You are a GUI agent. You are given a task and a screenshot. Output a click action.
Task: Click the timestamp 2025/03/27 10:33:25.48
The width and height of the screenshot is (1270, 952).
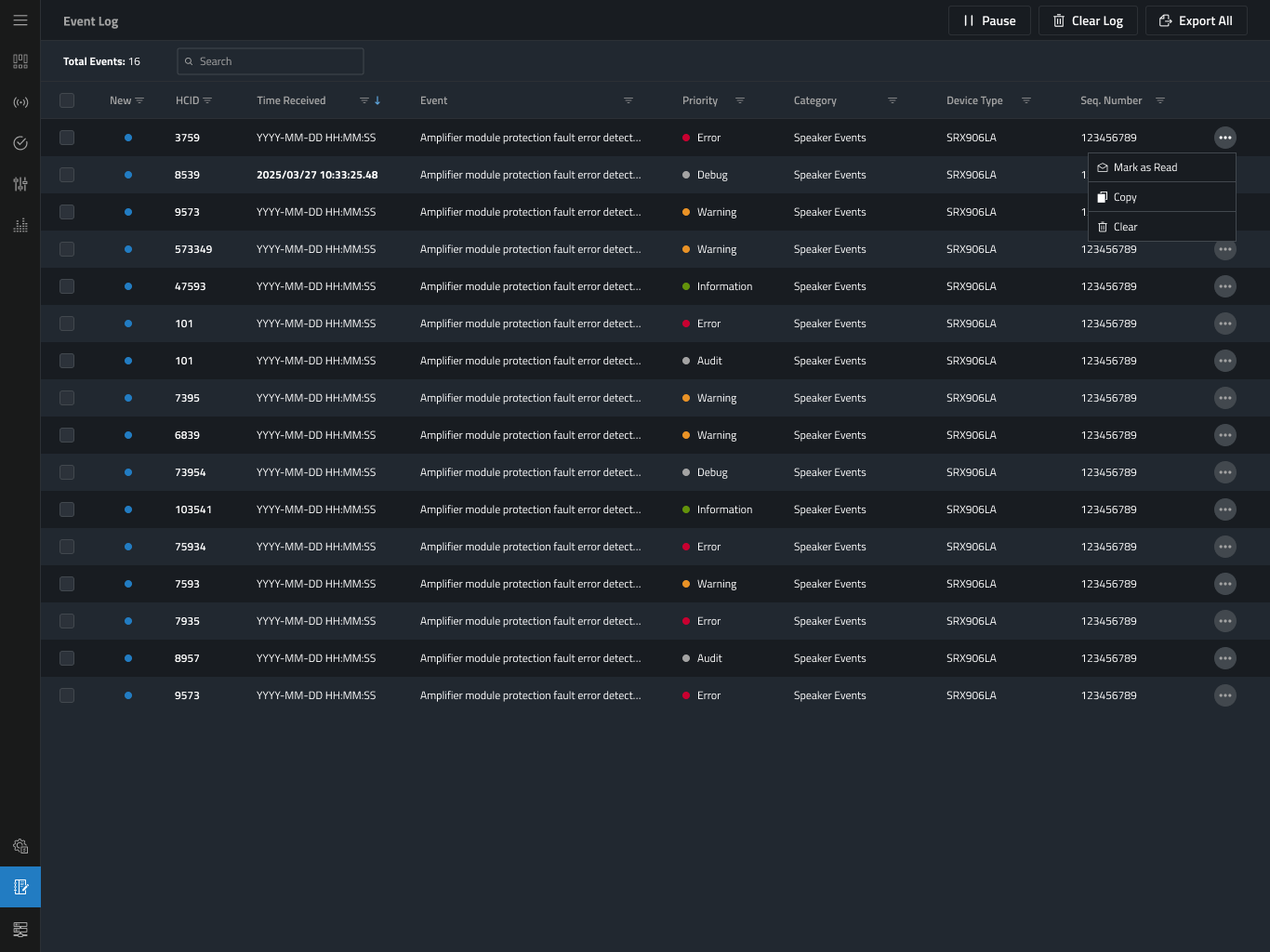point(317,175)
